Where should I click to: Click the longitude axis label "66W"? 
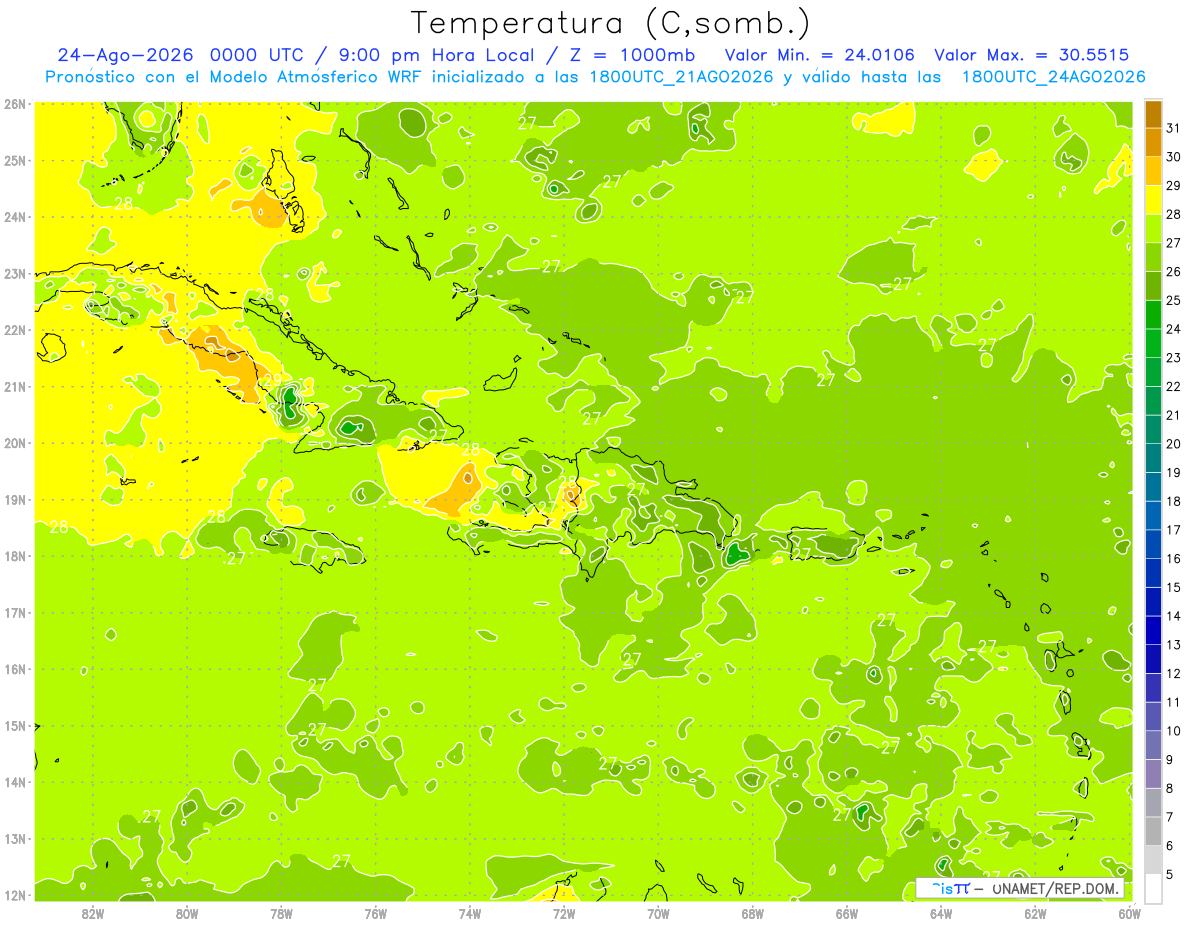coord(847,913)
